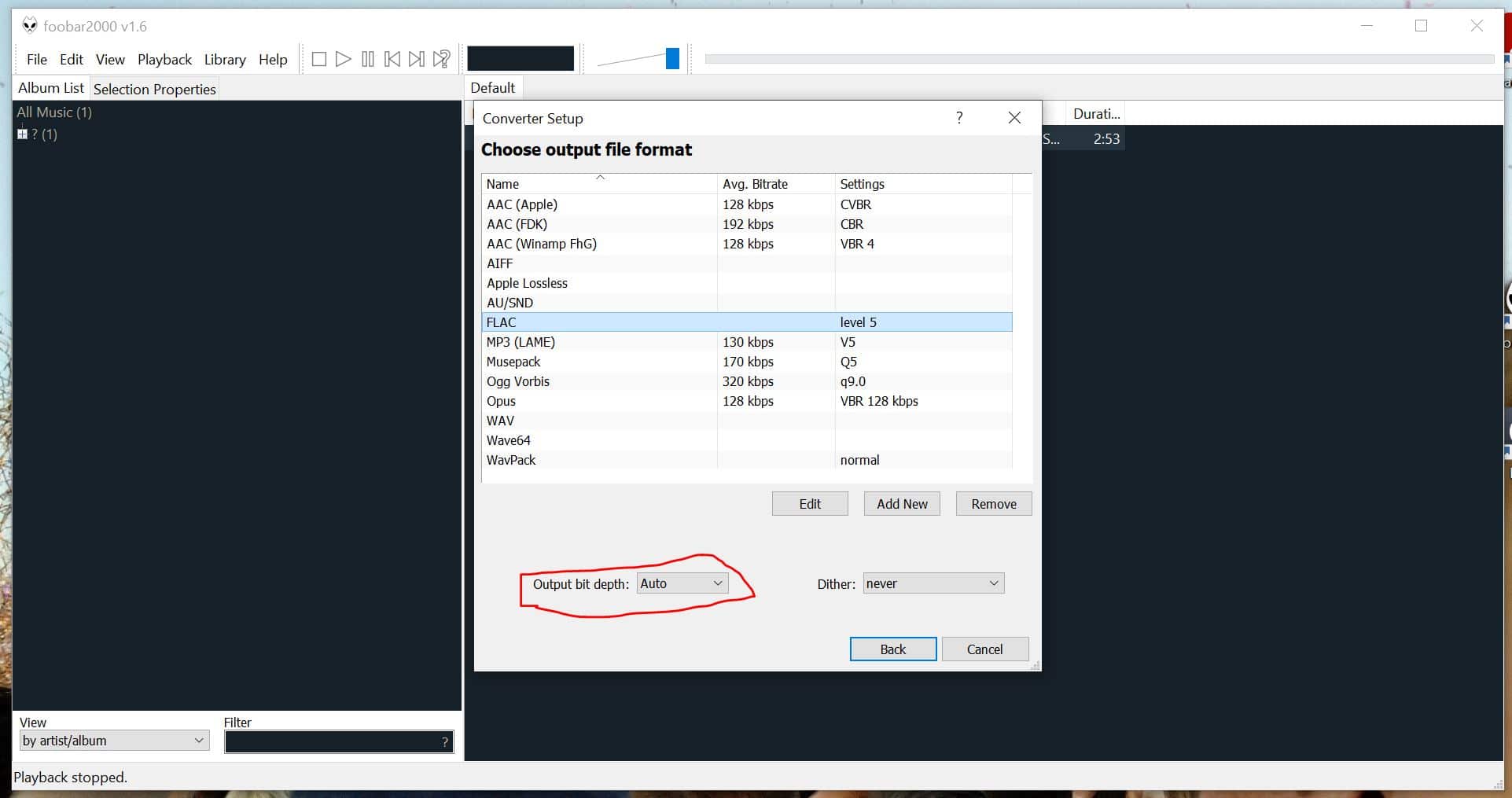The height and width of the screenshot is (798, 1512).
Task: Expand the '? (1)' album tree node
Action: tap(22, 134)
